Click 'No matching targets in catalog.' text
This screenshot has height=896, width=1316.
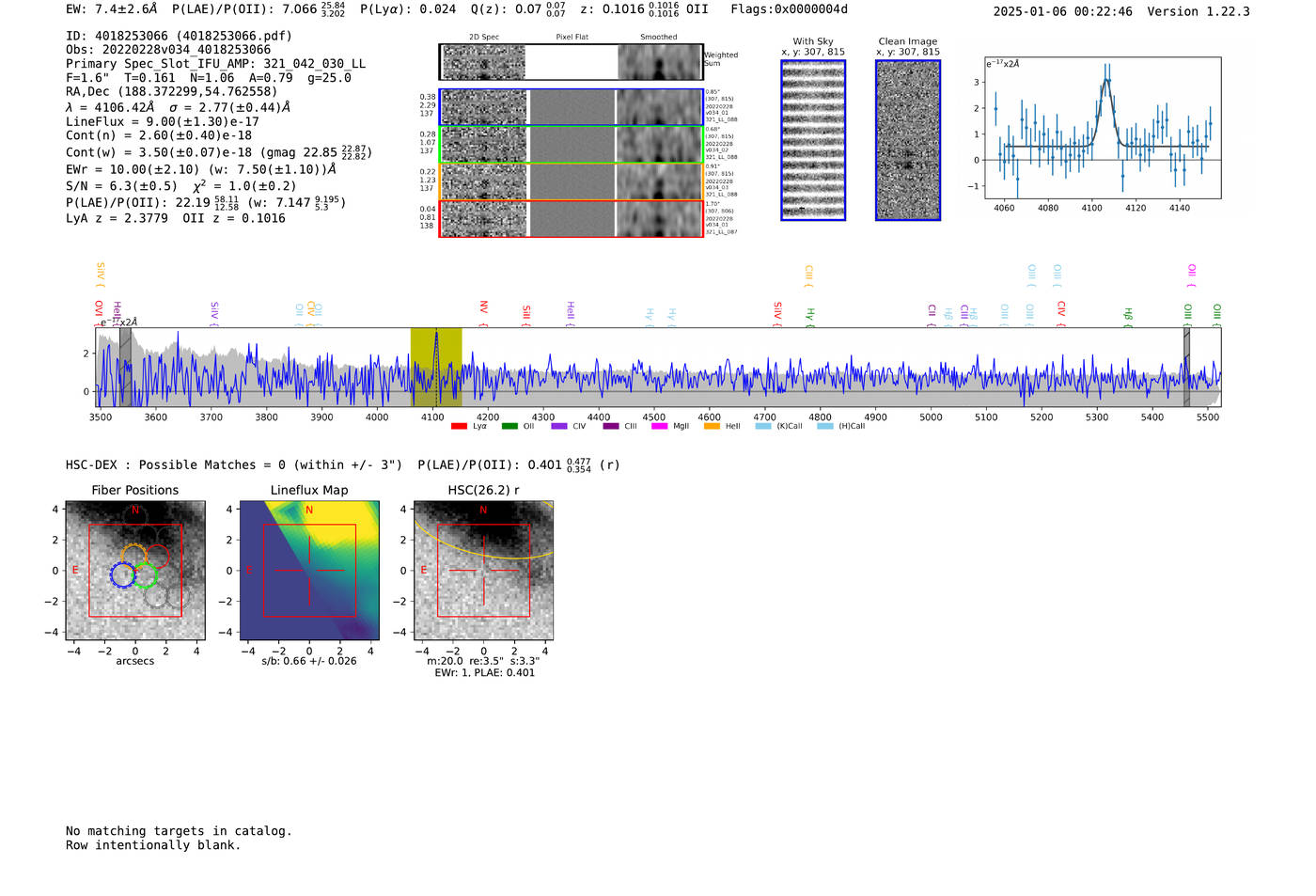pos(179,831)
